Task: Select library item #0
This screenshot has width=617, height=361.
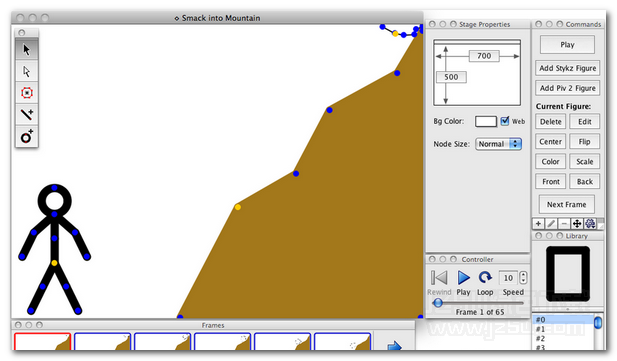Action: pos(563,320)
